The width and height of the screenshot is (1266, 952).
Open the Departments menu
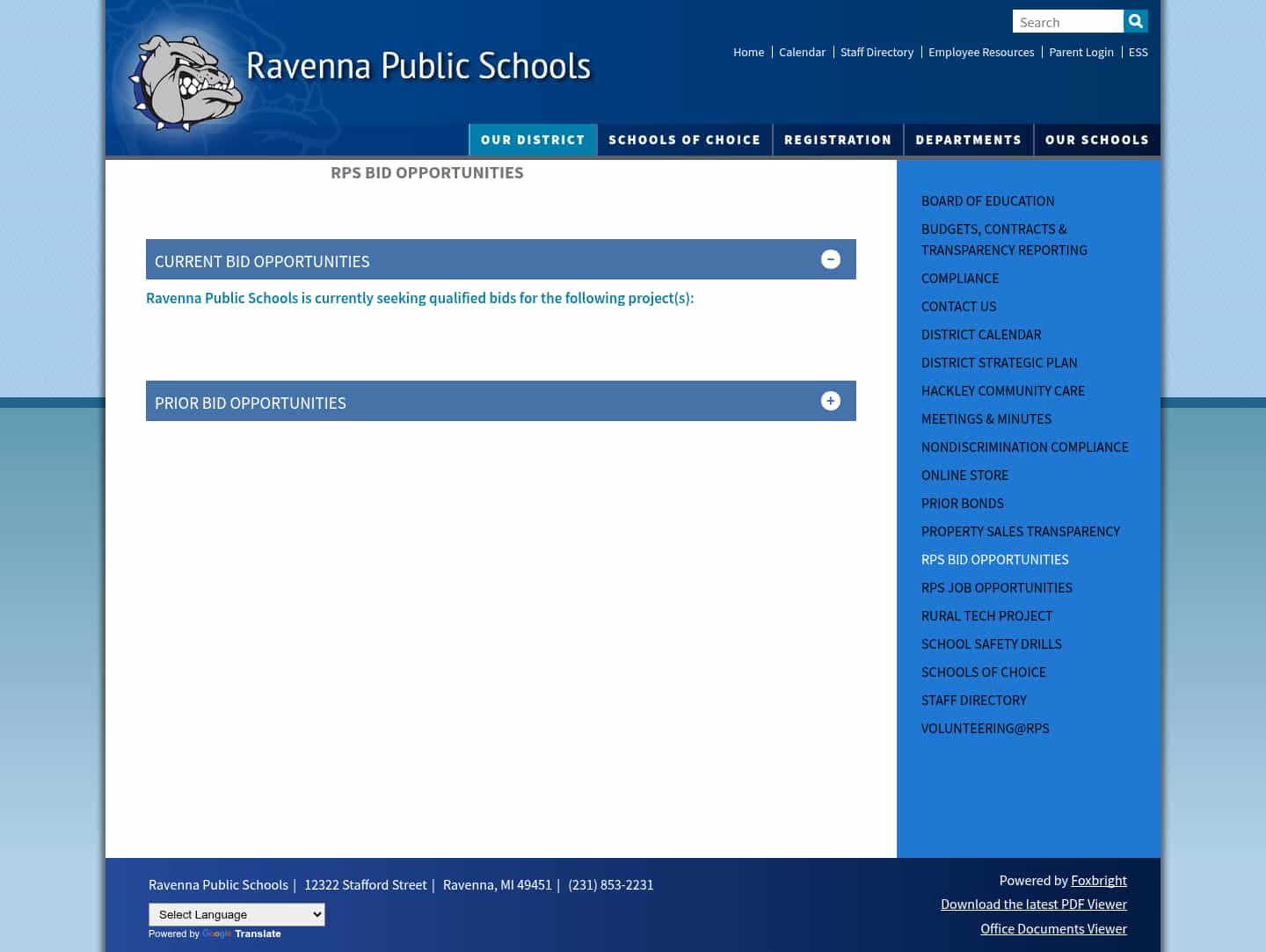(x=968, y=139)
